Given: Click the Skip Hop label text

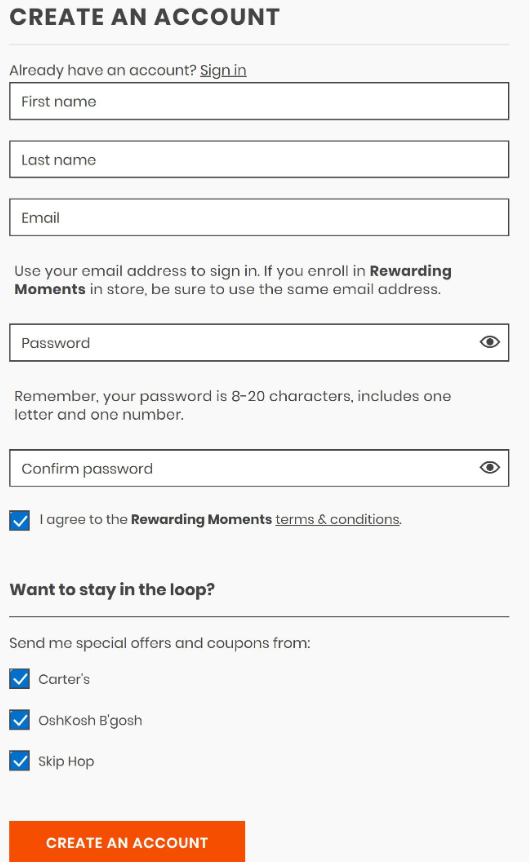Looking at the screenshot, I should (66, 761).
